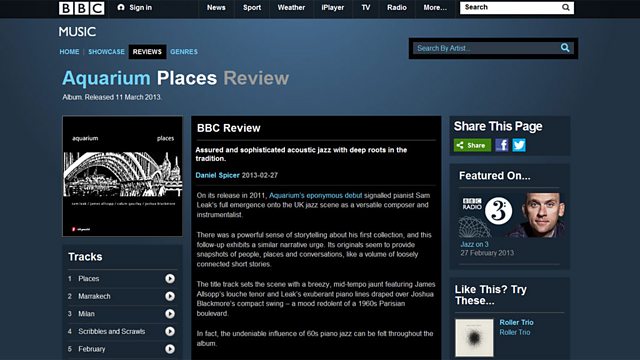
Task: Select the February track name
Action: tap(91, 349)
